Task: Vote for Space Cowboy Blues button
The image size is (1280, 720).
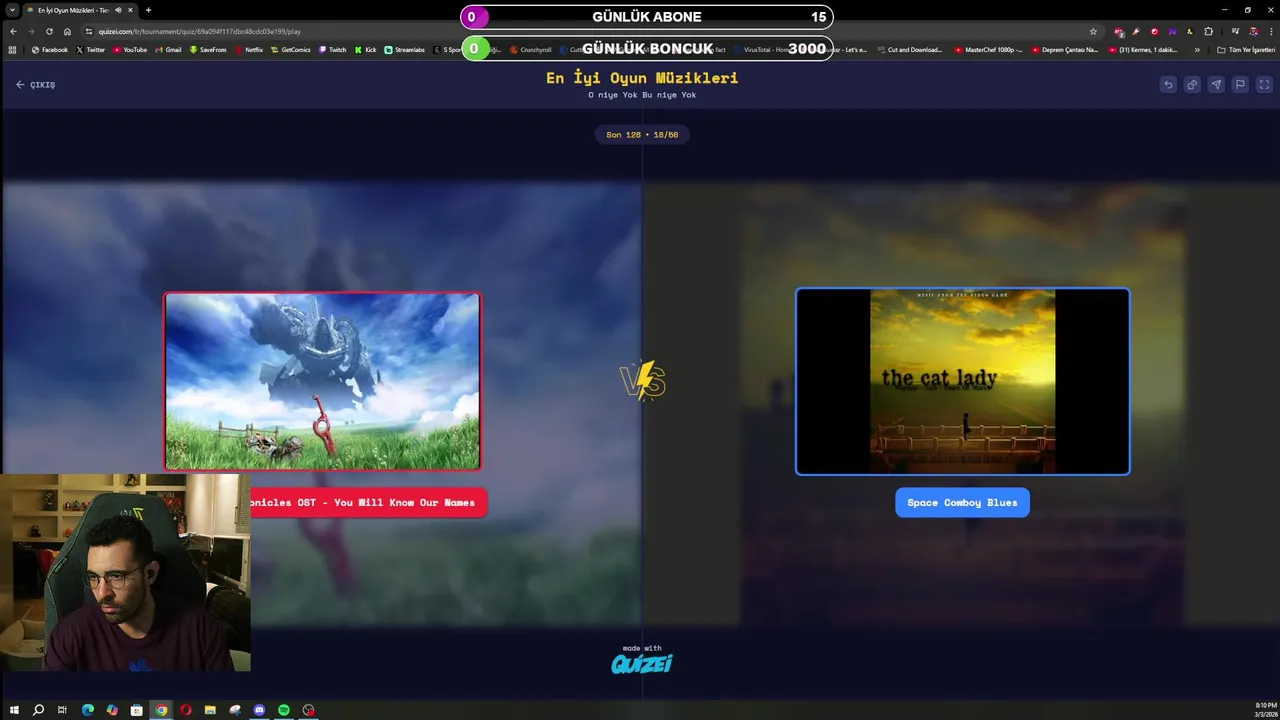Action: pyautogui.click(x=962, y=503)
